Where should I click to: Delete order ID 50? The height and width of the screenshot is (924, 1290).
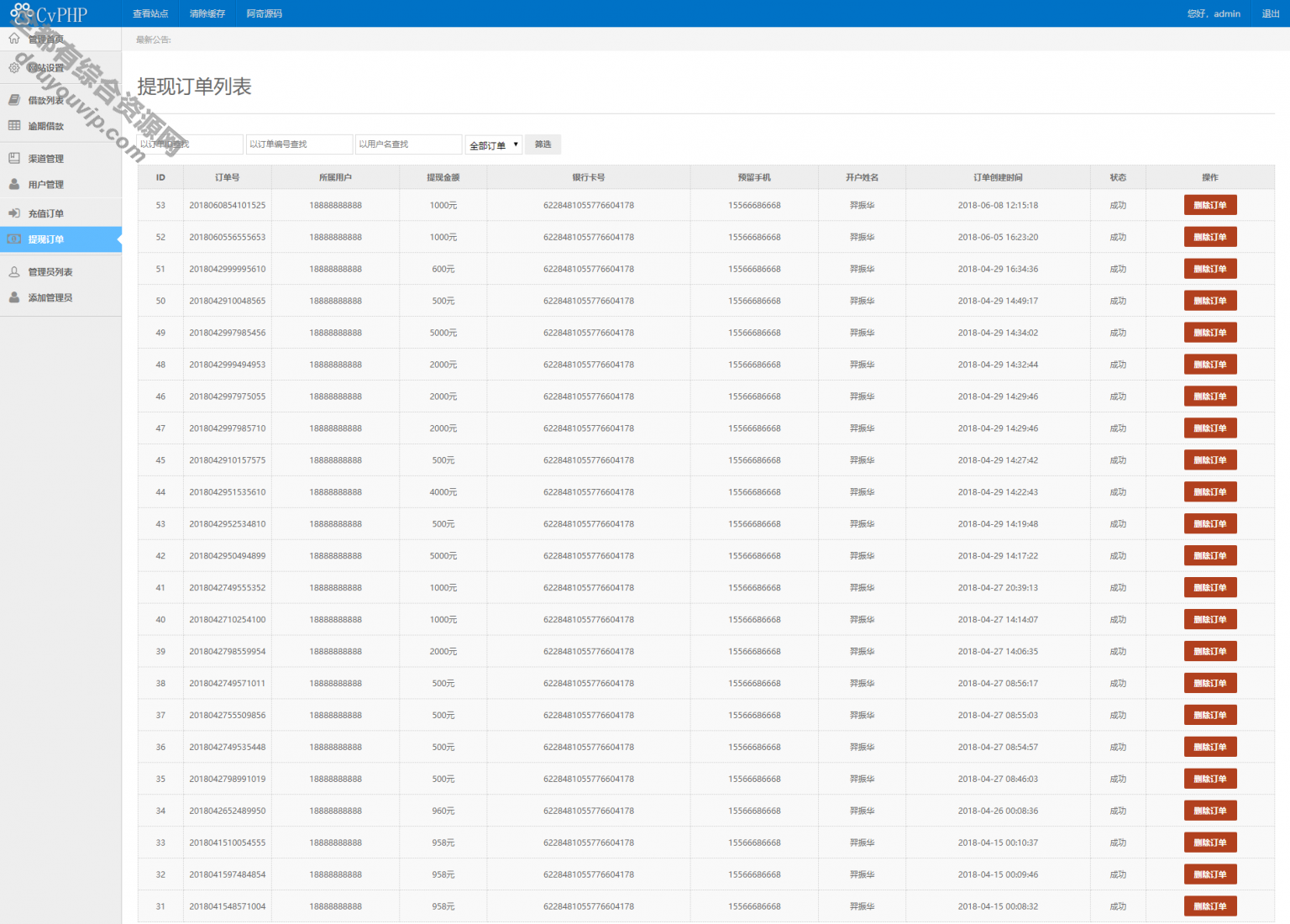(1210, 301)
